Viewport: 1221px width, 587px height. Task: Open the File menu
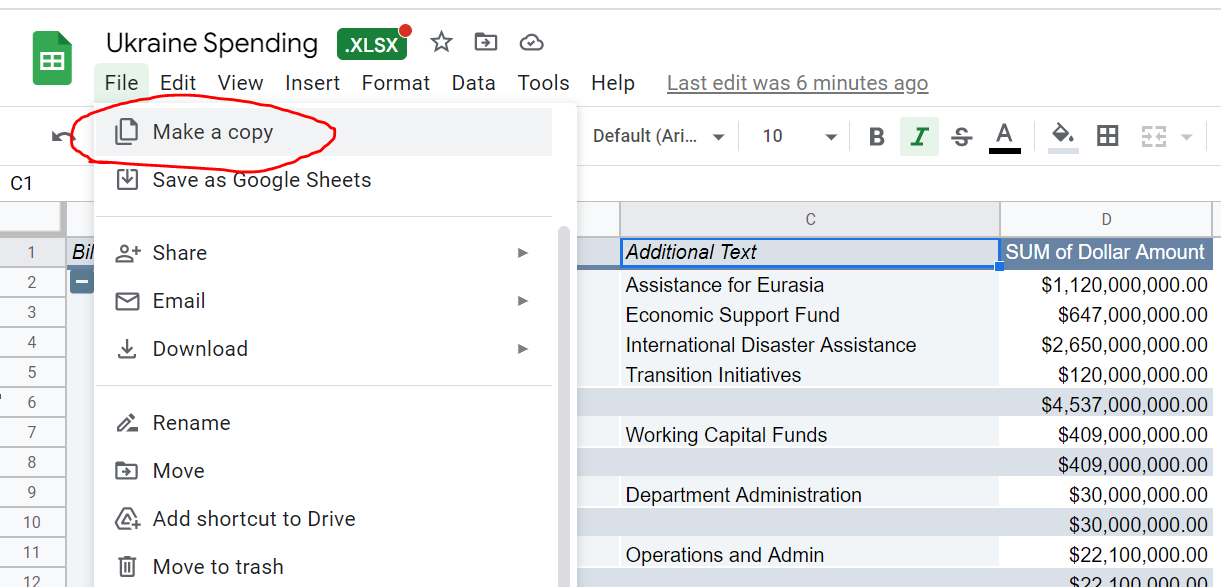coord(121,83)
